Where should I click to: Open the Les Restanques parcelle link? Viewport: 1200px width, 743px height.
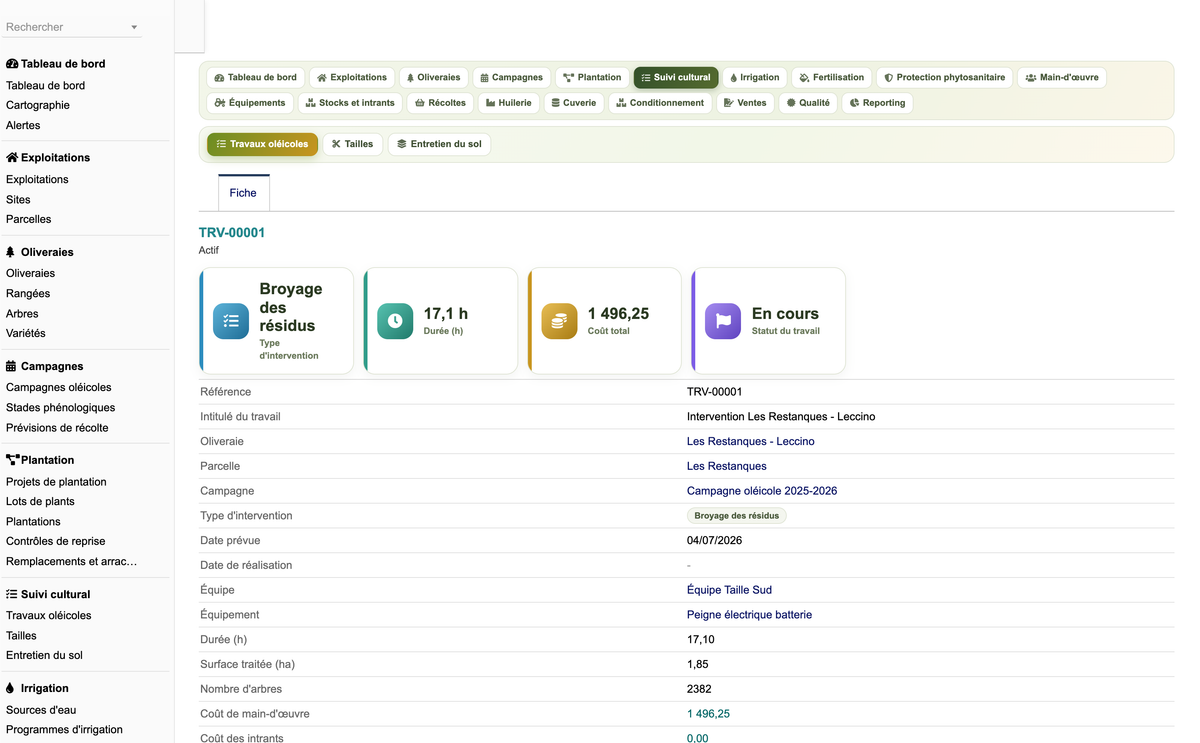[727, 466]
